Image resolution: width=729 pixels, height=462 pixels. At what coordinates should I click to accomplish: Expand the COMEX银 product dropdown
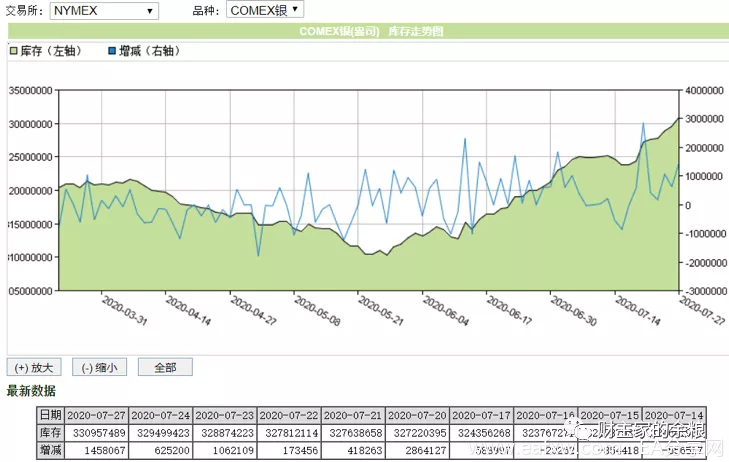[x=265, y=10]
